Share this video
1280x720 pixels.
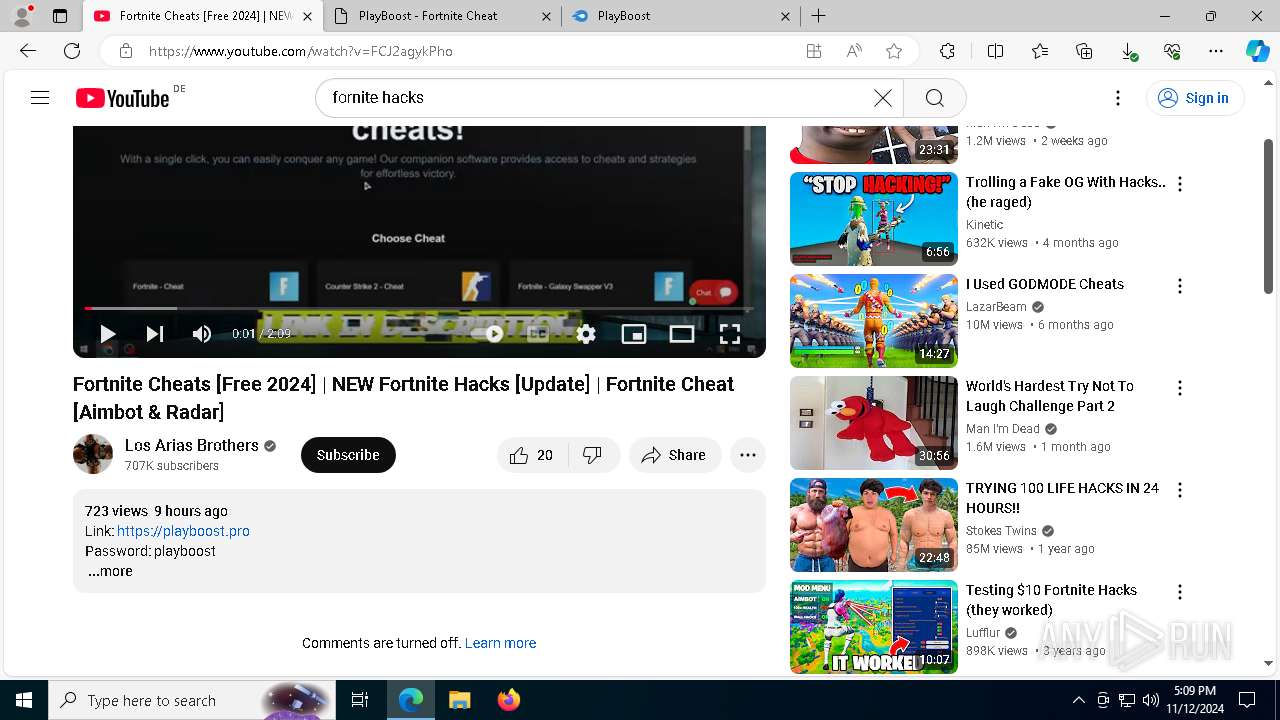(675, 455)
